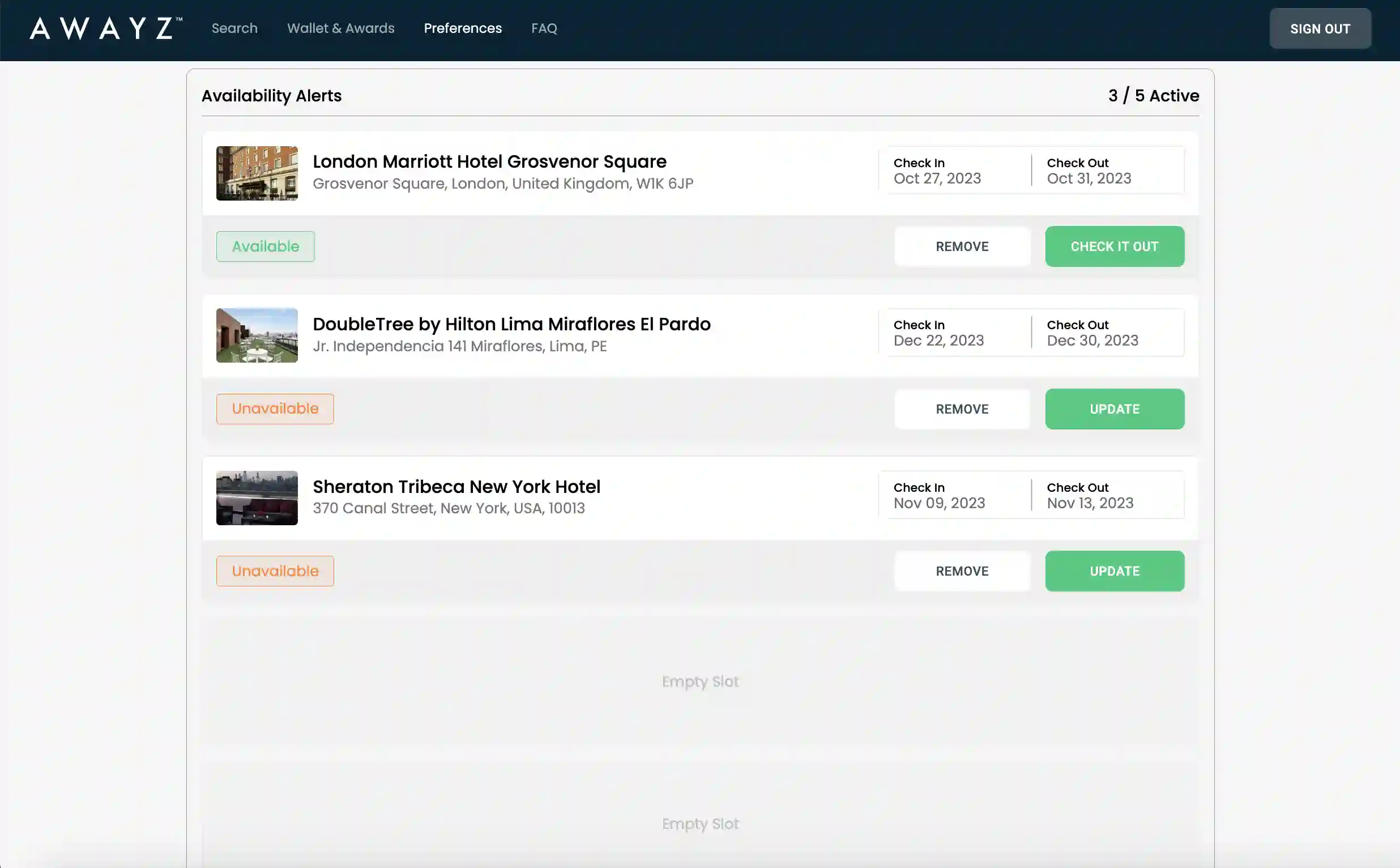The image size is (1400, 868).
Task: Click the Available status badge
Action: (x=265, y=246)
